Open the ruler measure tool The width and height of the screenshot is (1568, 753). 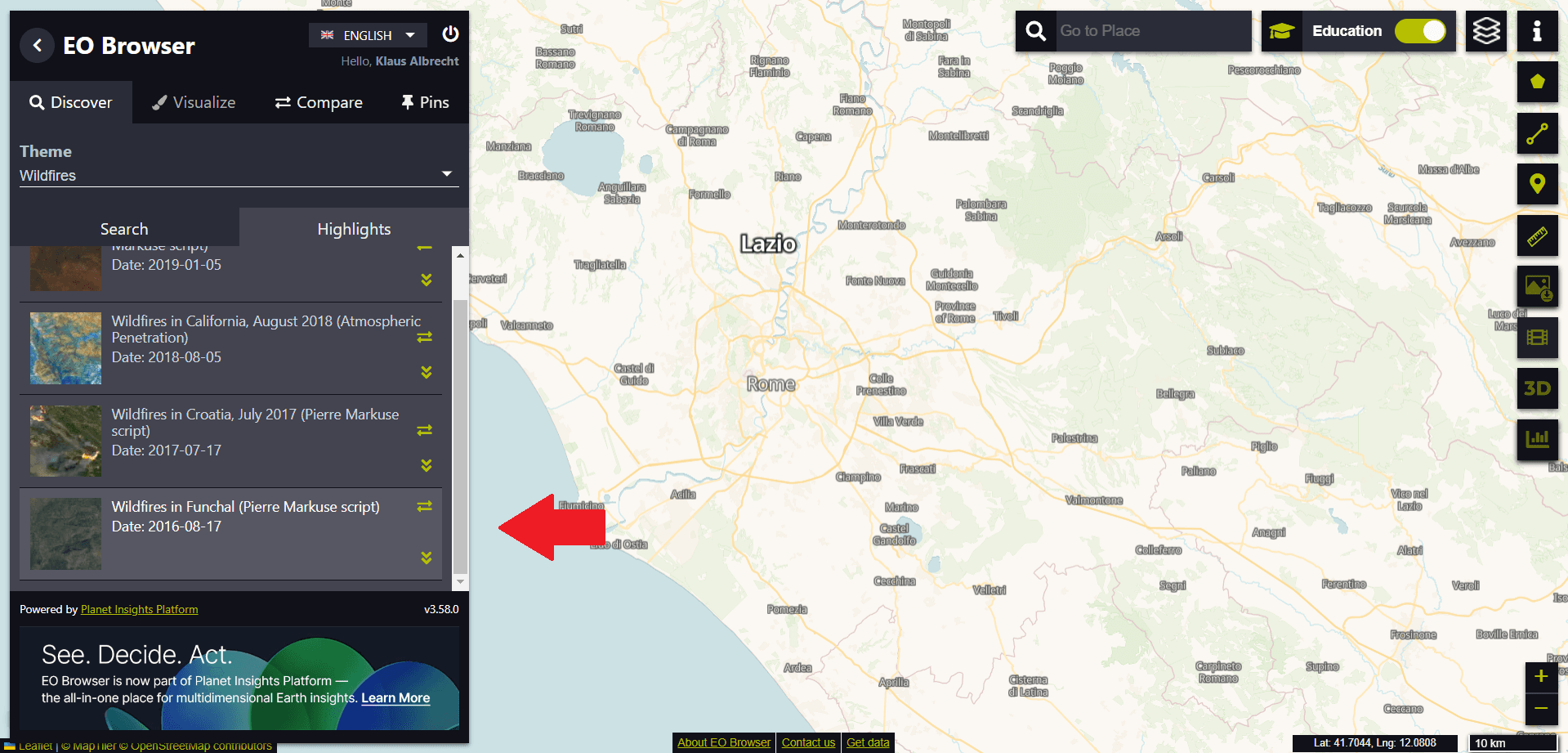point(1537,236)
